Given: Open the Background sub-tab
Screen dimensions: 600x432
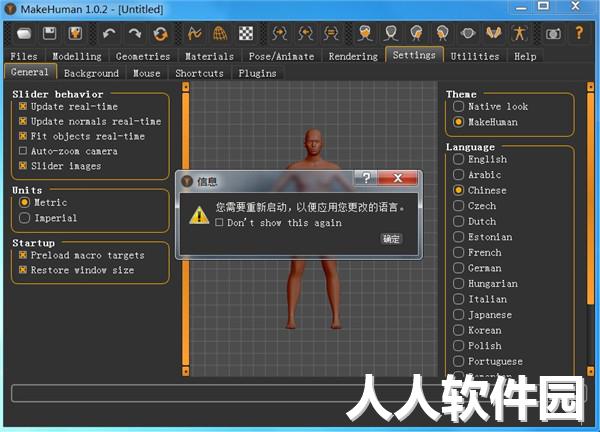Looking at the screenshot, I should coord(91,73).
